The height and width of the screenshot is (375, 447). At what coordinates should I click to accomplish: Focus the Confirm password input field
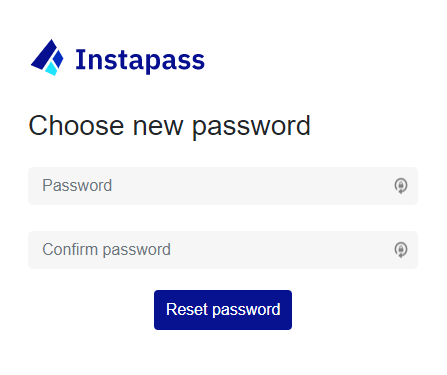coord(223,250)
